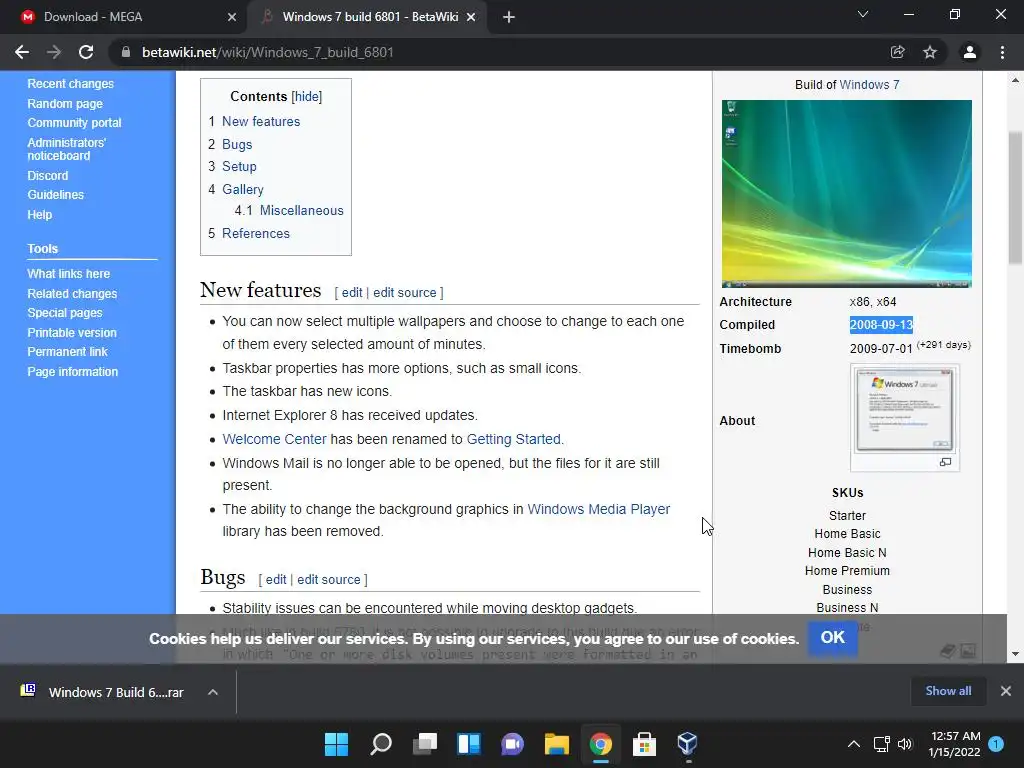Jump to New features in contents
The height and width of the screenshot is (768, 1024).
click(x=261, y=121)
